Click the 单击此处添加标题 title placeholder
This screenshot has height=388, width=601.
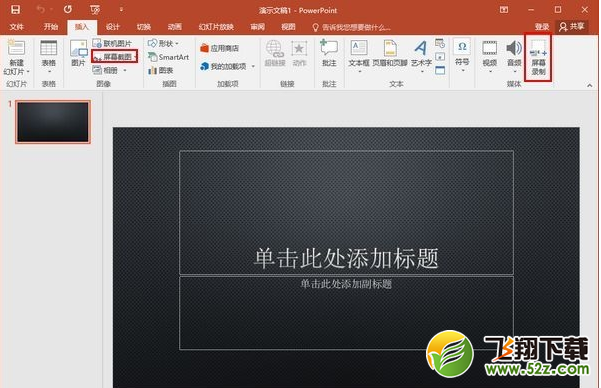(346, 213)
